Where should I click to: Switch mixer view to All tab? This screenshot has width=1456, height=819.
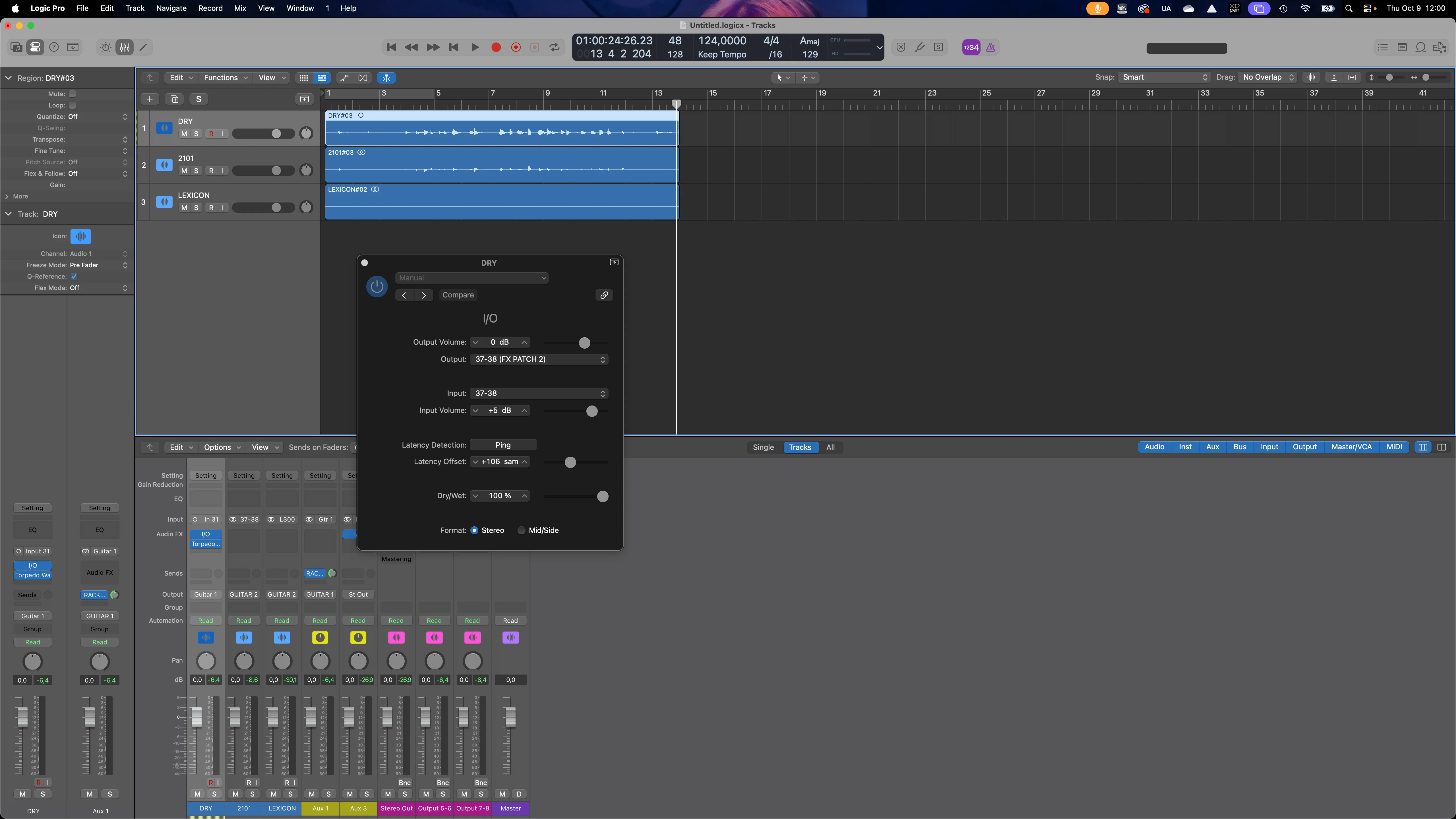[830, 447]
